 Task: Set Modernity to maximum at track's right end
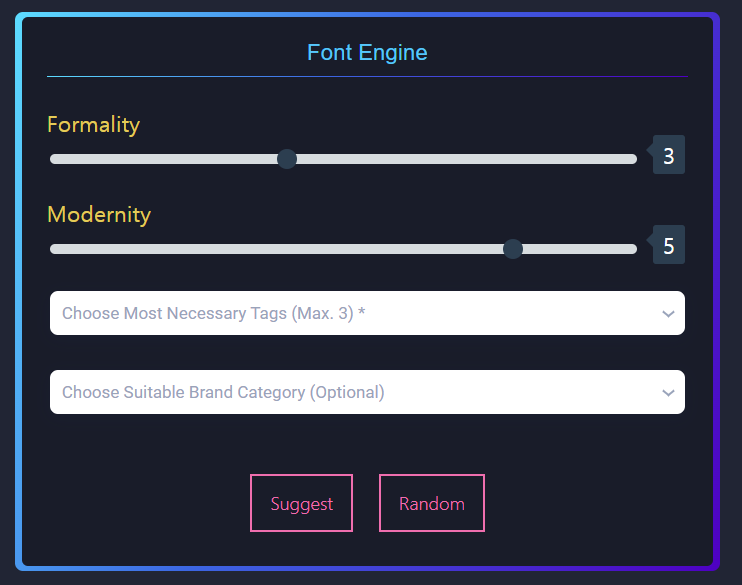pos(634,249)
